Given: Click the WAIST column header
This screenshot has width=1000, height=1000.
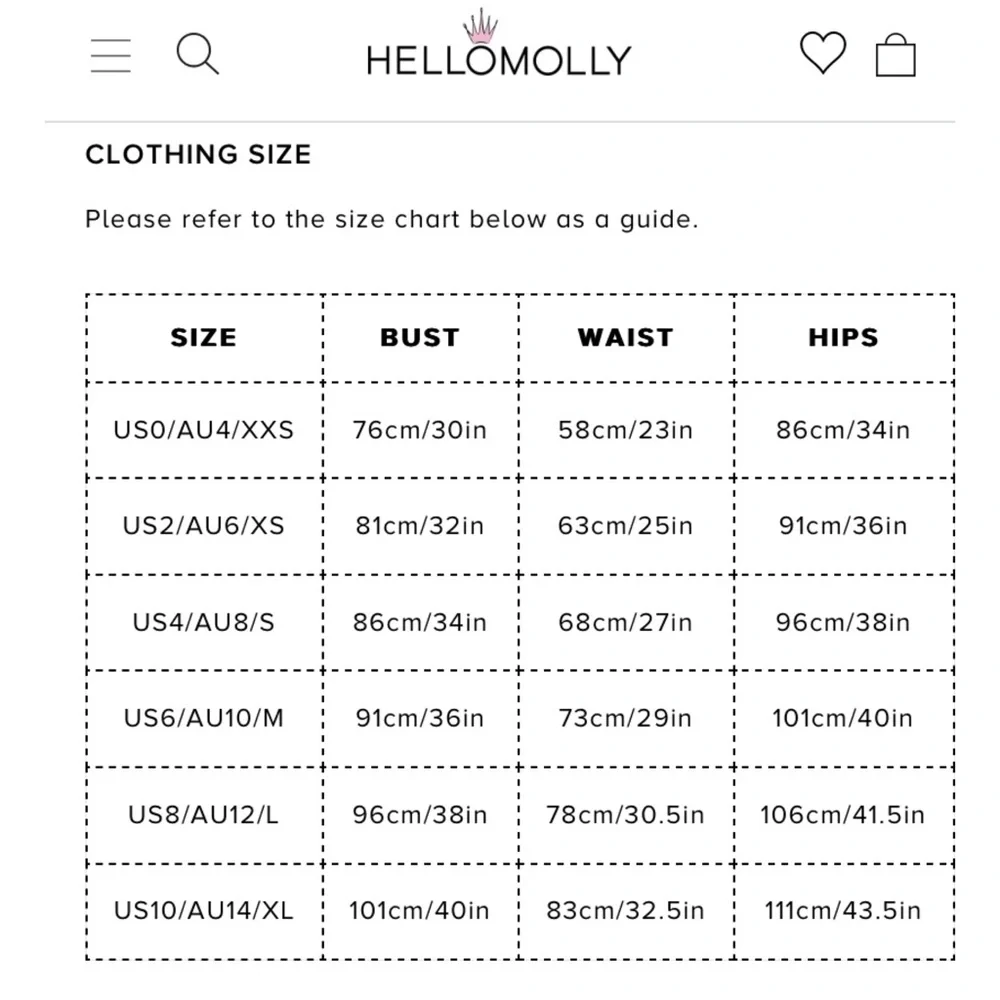Looking at the screenshot, I should tap(625, 337).
